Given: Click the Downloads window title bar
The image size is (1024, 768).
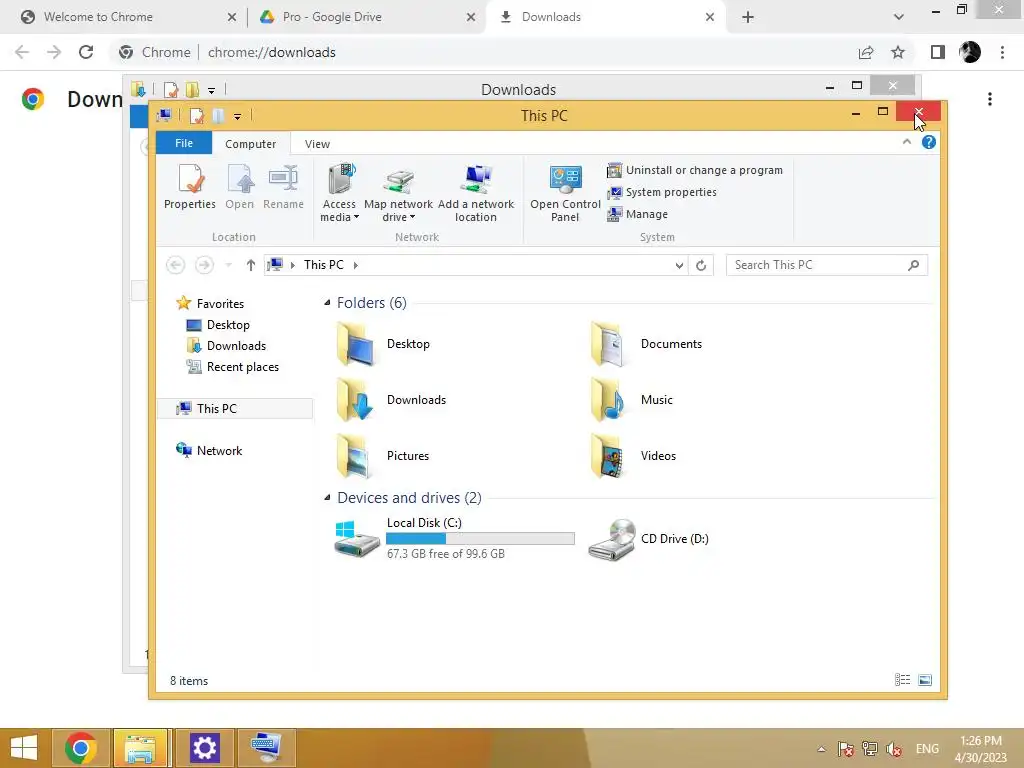Looking at the screenshot, I should [x=519, y=89].
